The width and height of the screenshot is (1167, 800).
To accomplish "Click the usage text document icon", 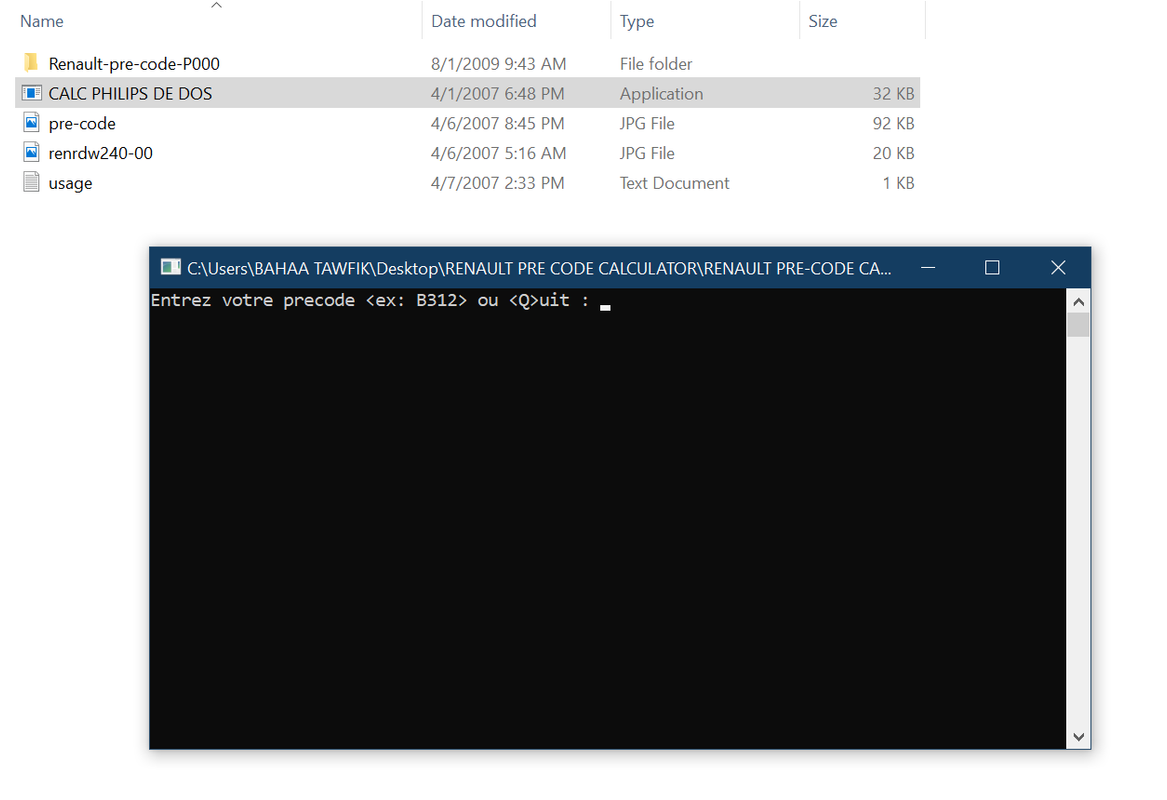I will pyautogui.click(x=31, y=182).
